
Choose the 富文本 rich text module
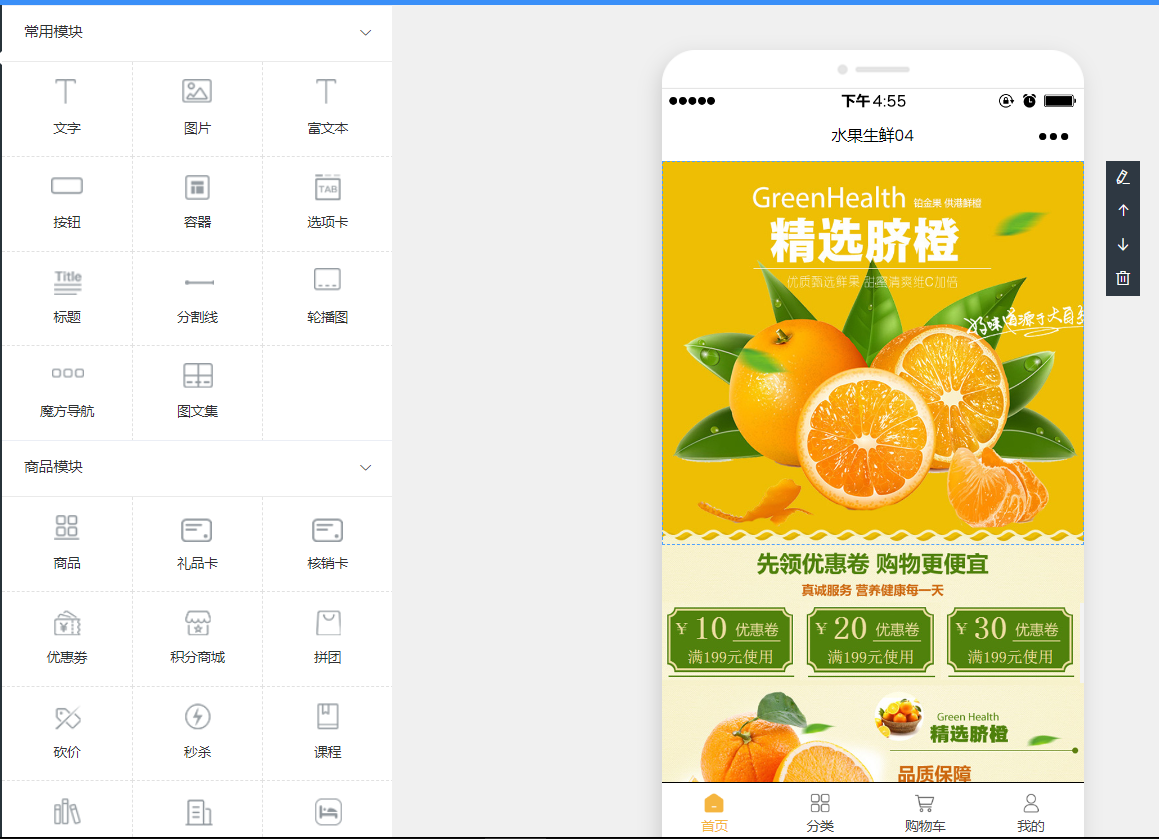(x=327, y=107)
